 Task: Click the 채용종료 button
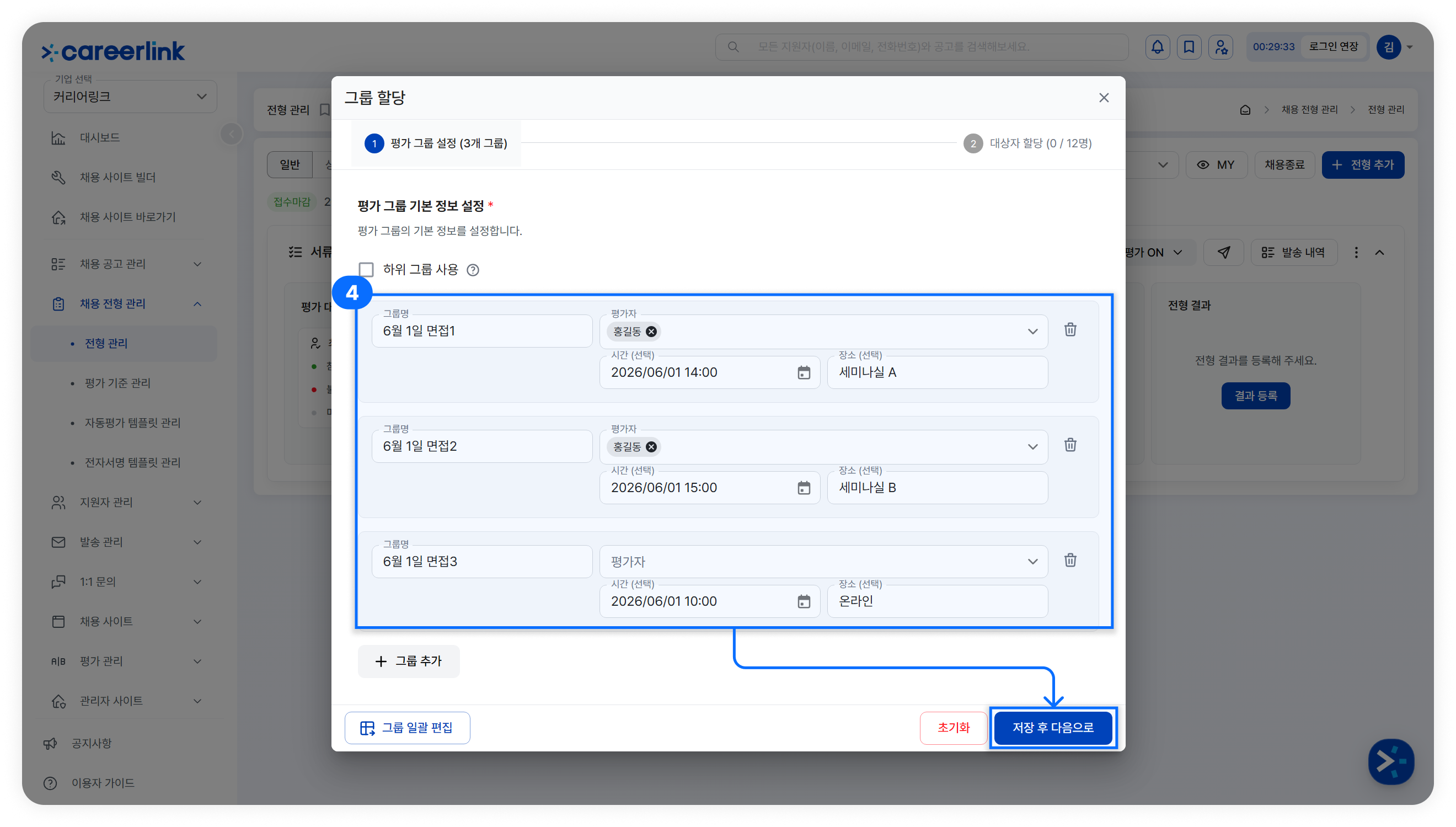coord(1284,165)
